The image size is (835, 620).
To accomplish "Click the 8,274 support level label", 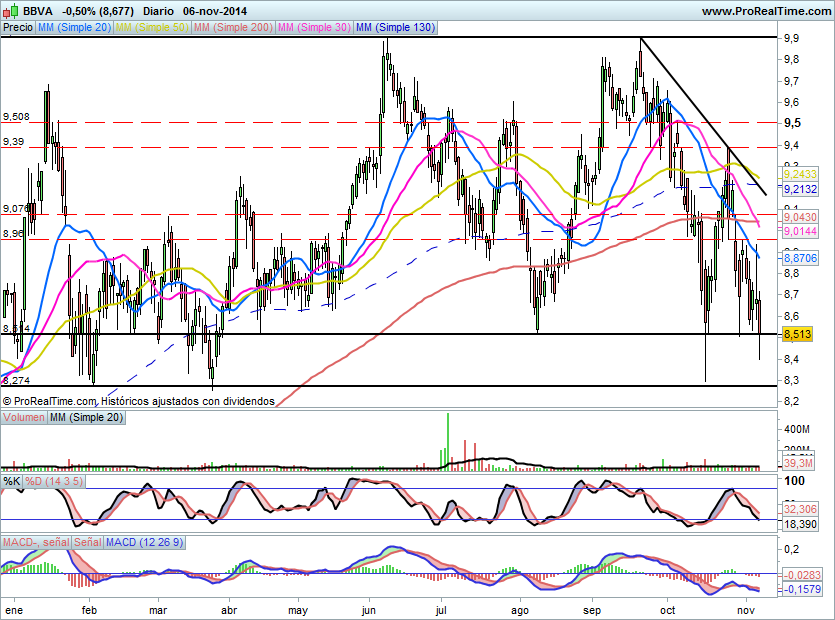I will point(16,380).
